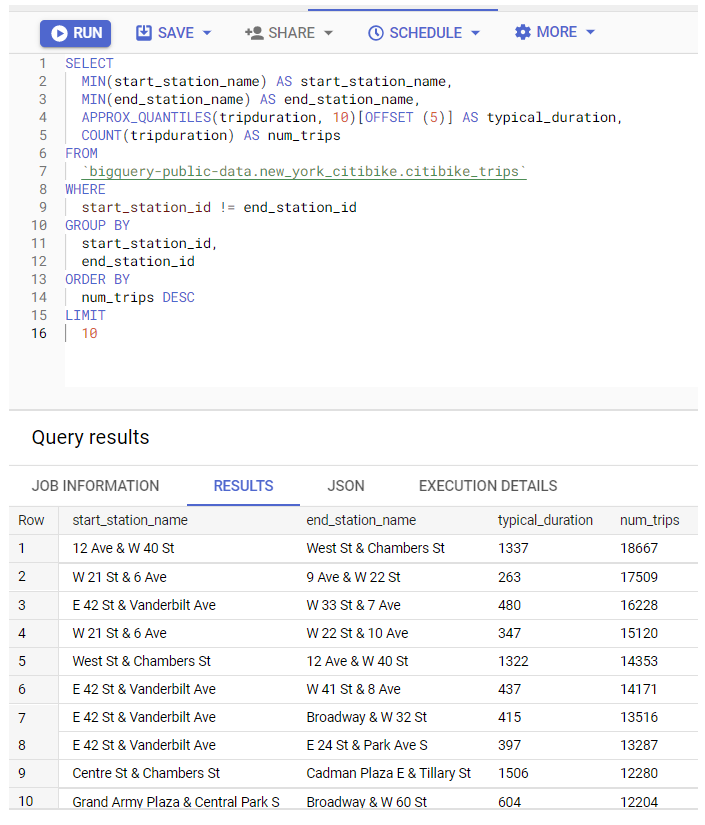
Task: Select cell 'West St & Chambers St' in row 1
Action: click(376, 548)
